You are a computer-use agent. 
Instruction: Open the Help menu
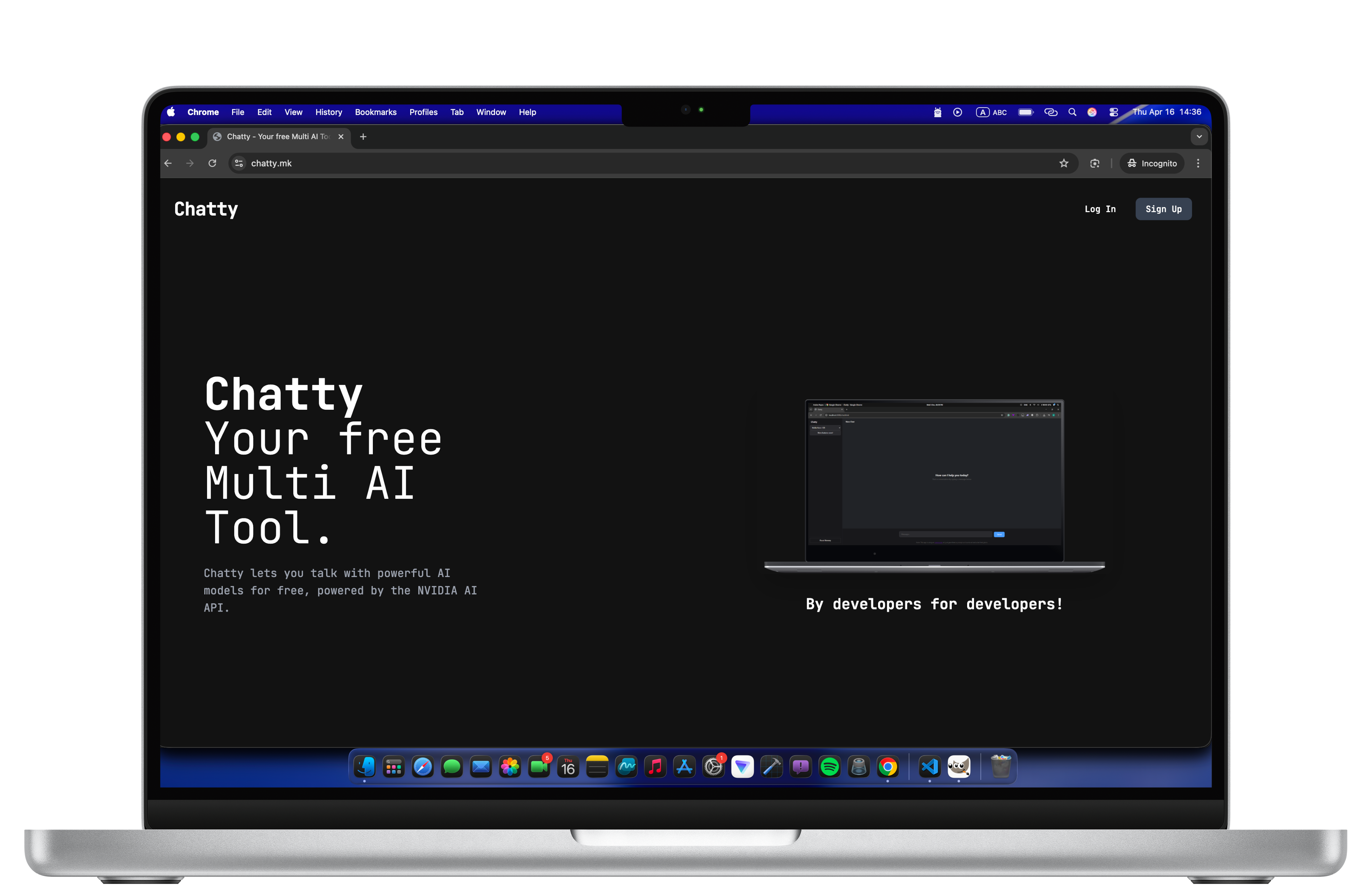pyautogui.click(x=527, y=112)
